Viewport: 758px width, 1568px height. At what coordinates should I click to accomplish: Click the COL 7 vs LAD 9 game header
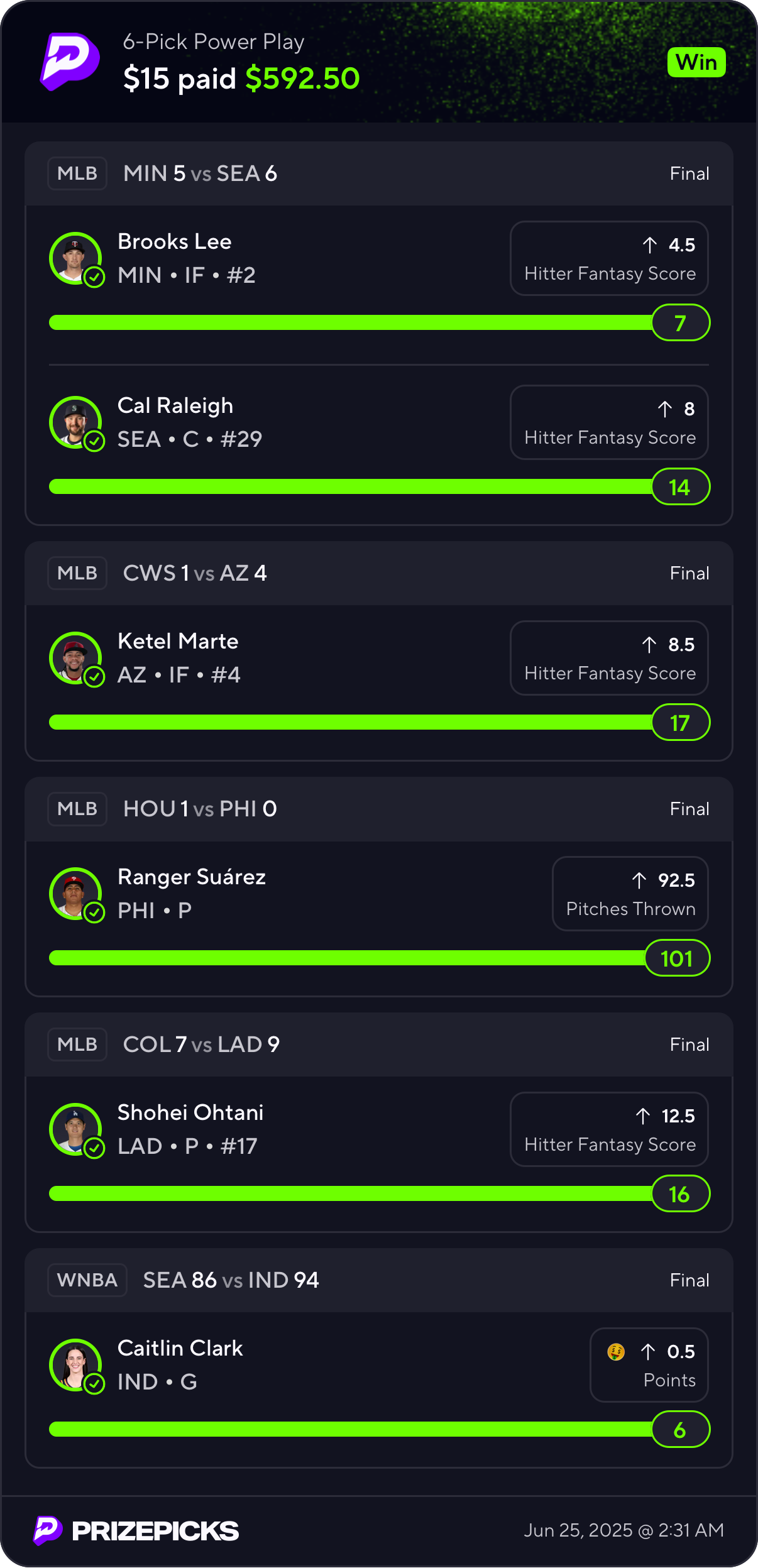(x=202, y=1044)
